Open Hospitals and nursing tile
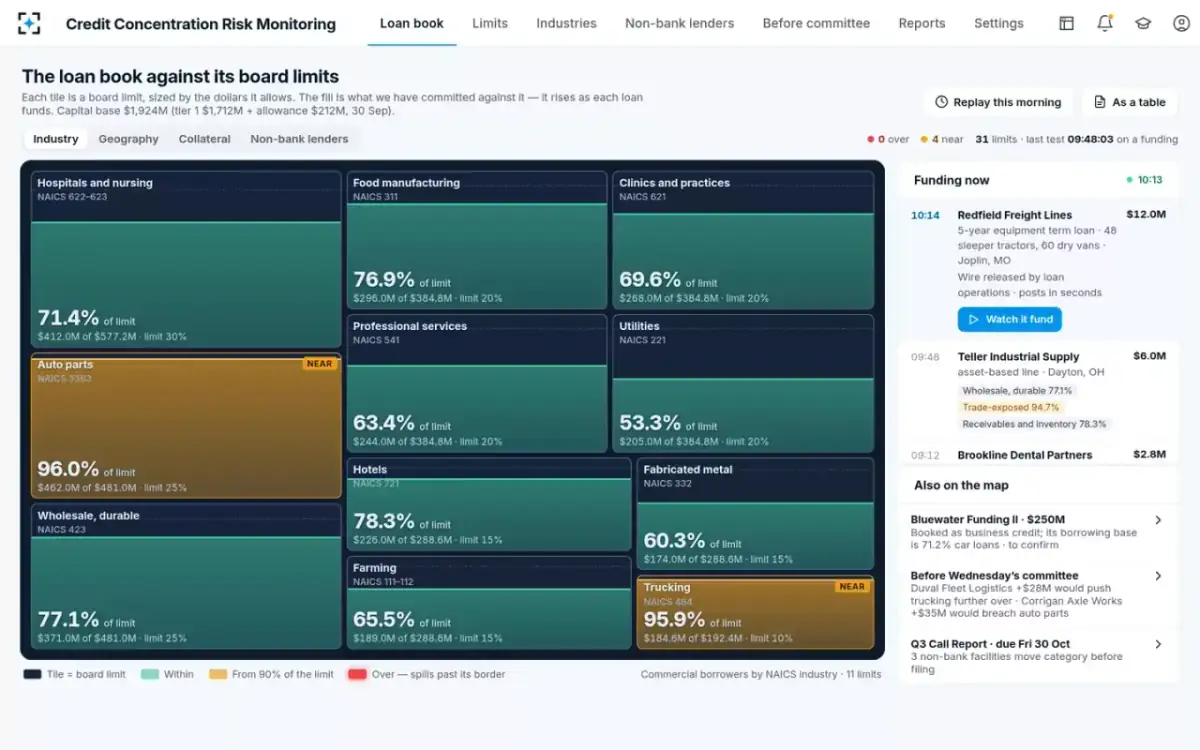The width and height of the screenshot is (1200, 750). click(x=186, y=260)
